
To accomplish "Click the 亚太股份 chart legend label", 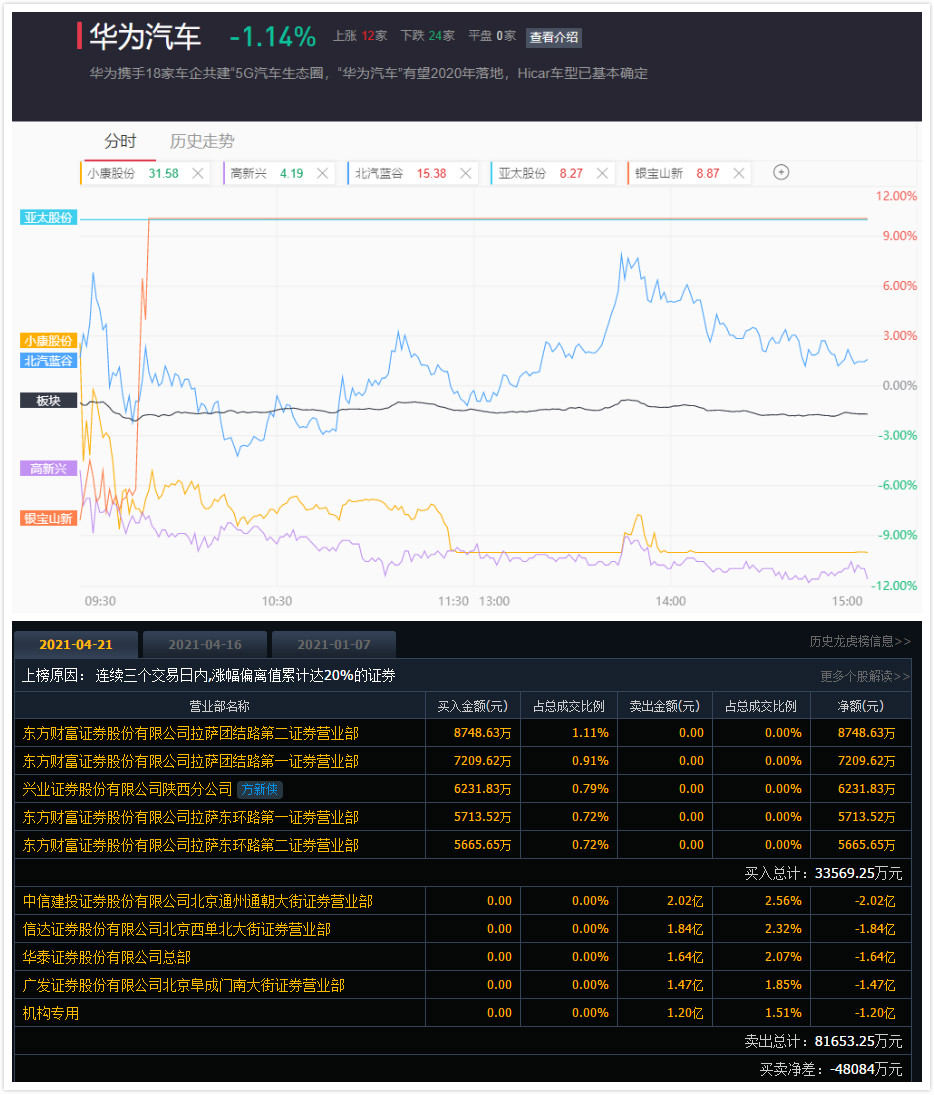I will pos(48,217).
